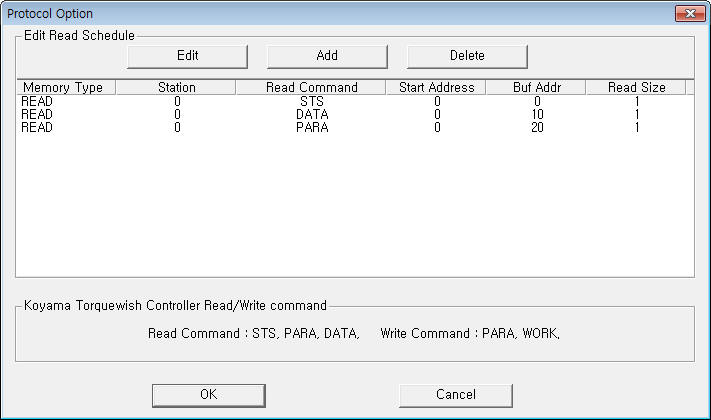This screenshot has width=711, height=420.
Task: Click the Delete button
Action: pyautogui.click(x=467, y=55)
